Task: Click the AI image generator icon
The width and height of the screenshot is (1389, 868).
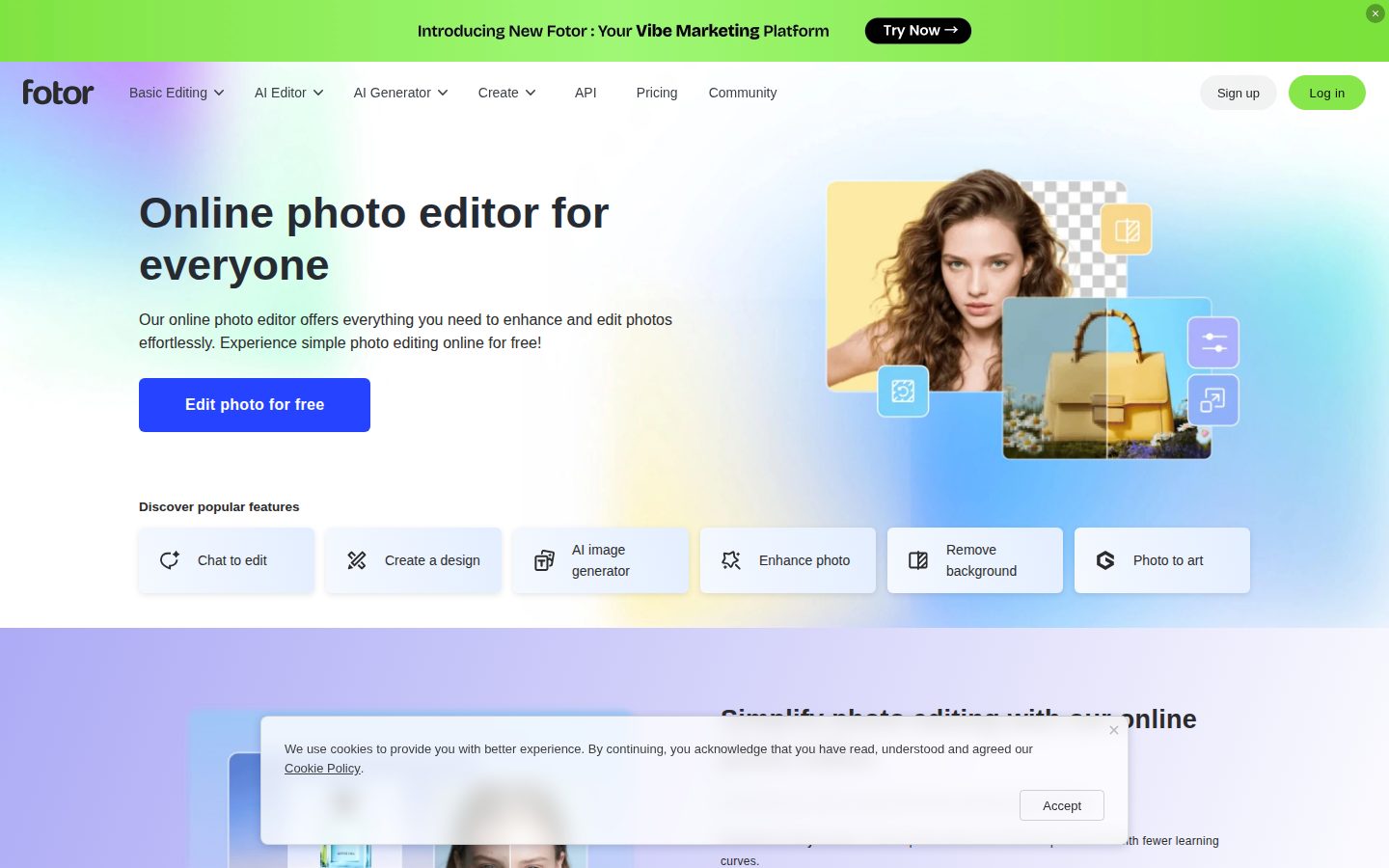Action: click(x=544, y=560)
